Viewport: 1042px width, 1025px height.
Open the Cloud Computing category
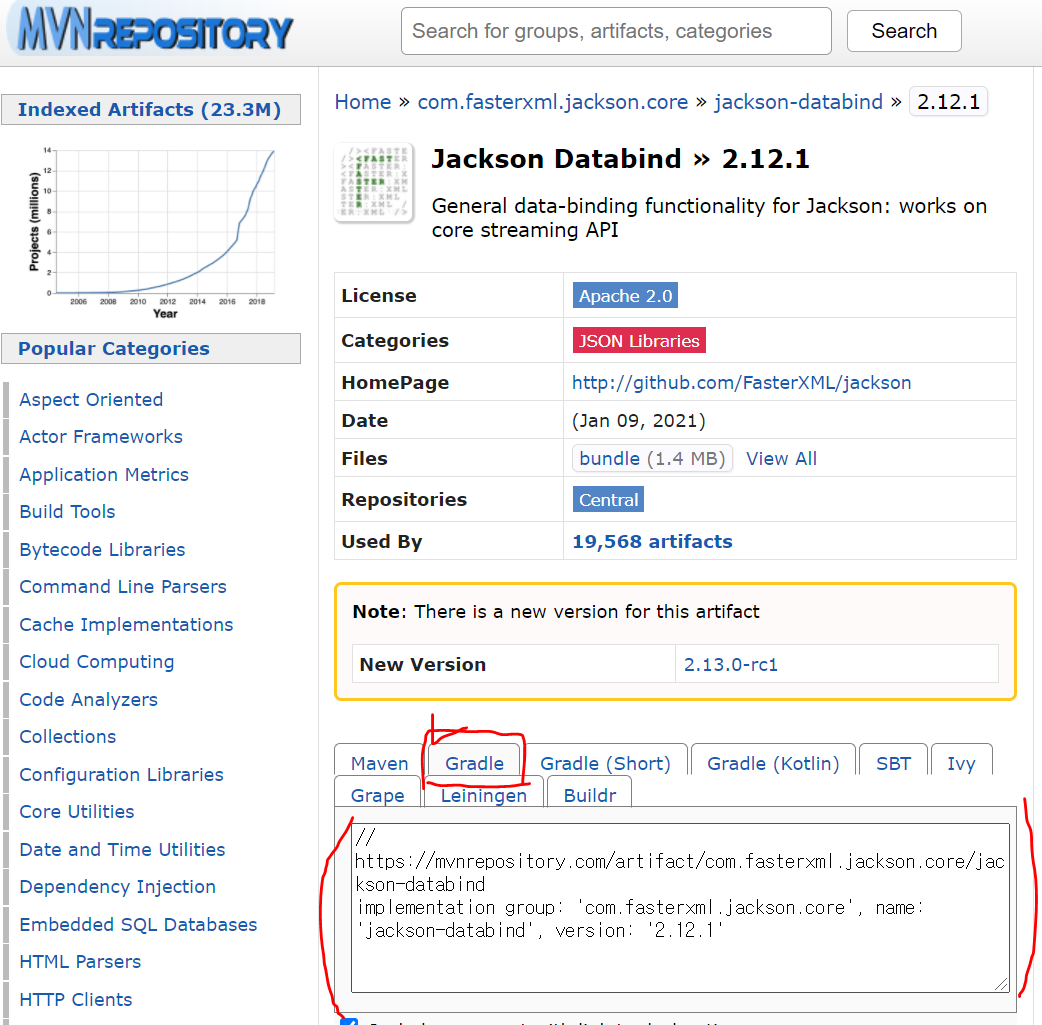(x=97, y=662)
